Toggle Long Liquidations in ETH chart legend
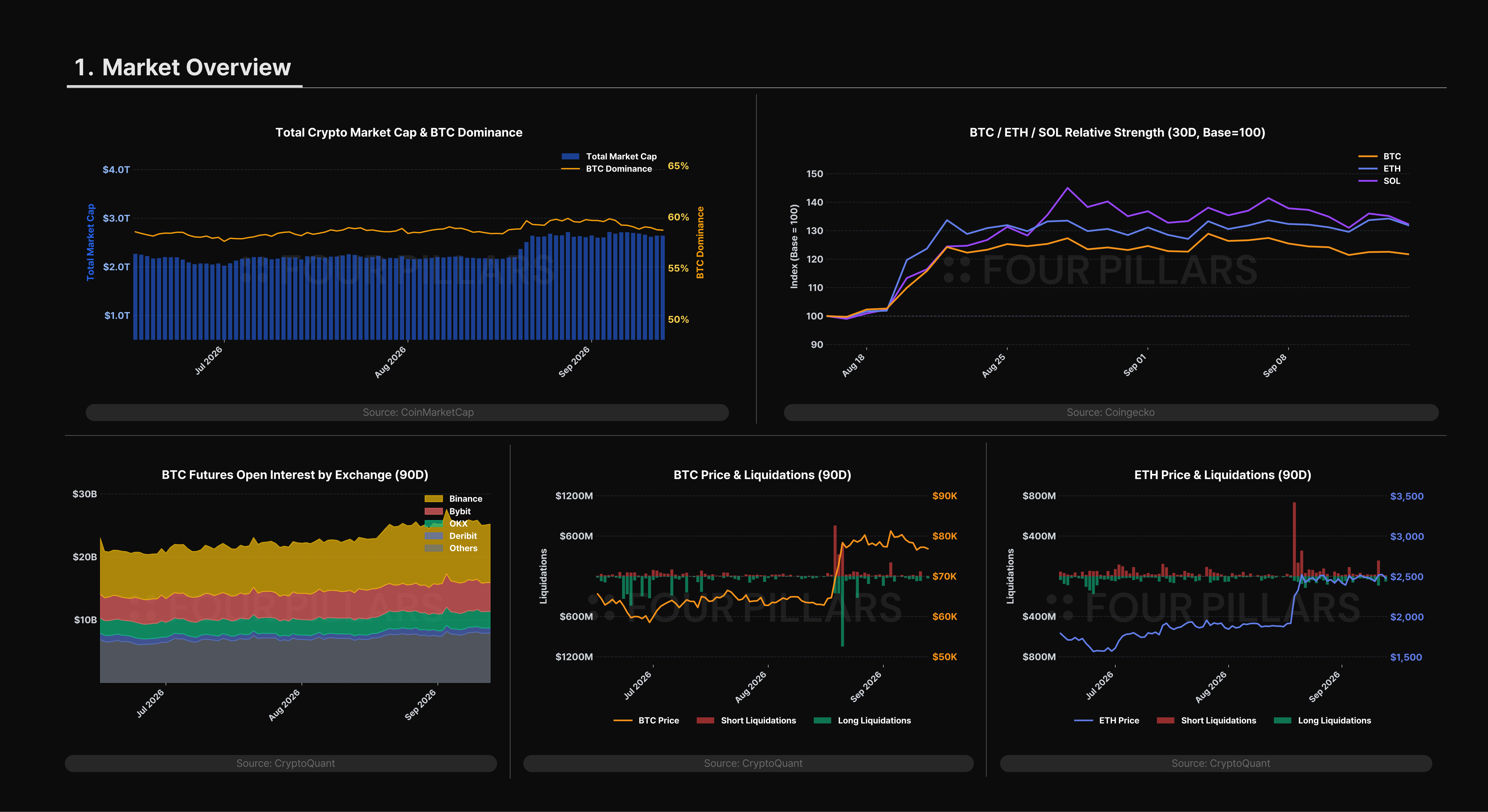The image size is (1488, 812). pyautogui.click(x=1322, y=720)
